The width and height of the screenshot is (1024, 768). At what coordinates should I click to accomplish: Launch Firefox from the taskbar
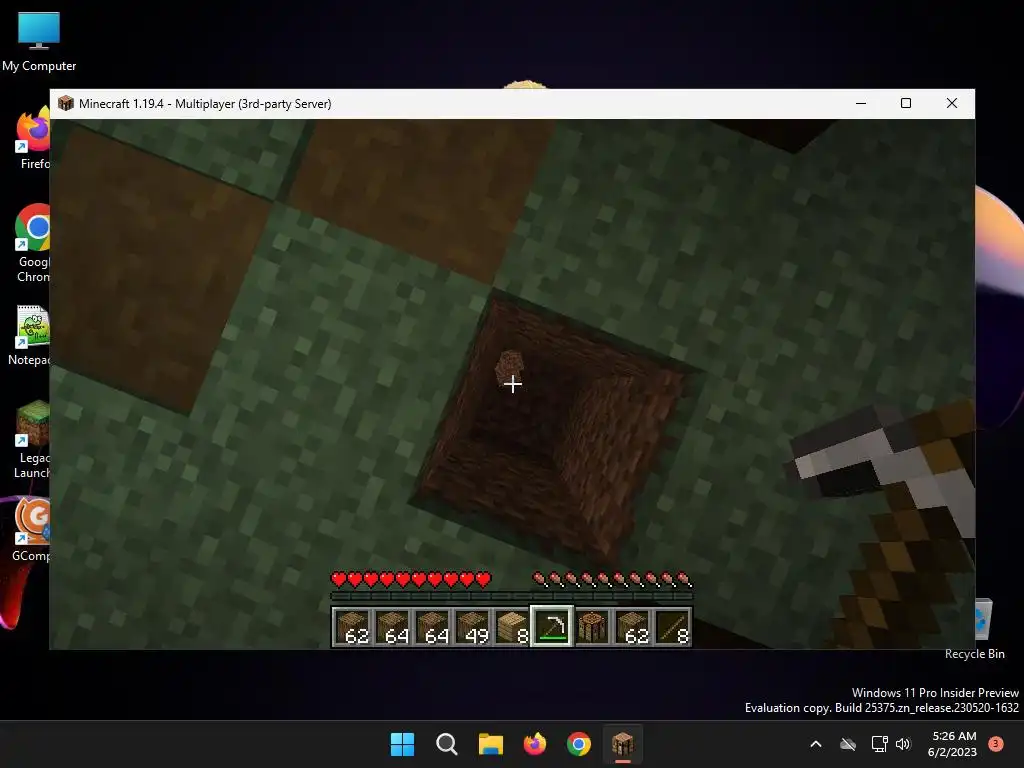click(535, 744)
